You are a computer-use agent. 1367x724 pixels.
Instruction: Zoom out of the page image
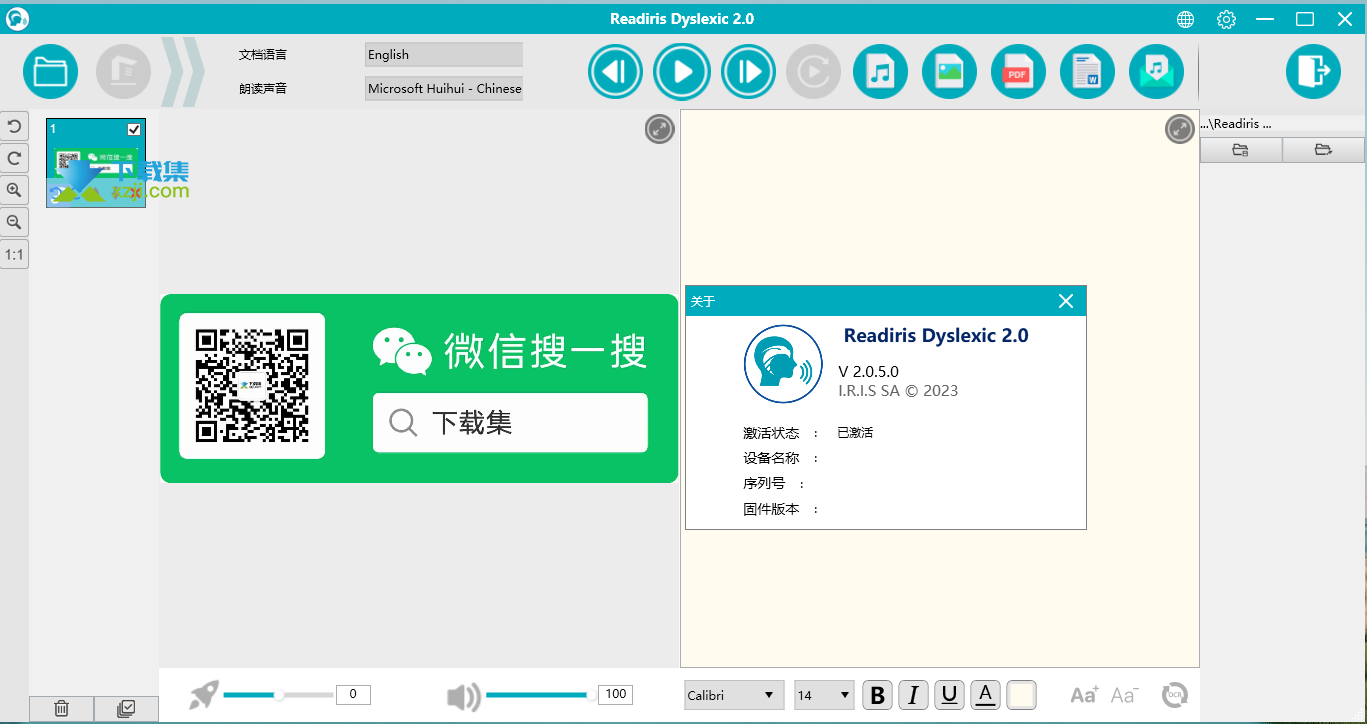click(14, 222)
